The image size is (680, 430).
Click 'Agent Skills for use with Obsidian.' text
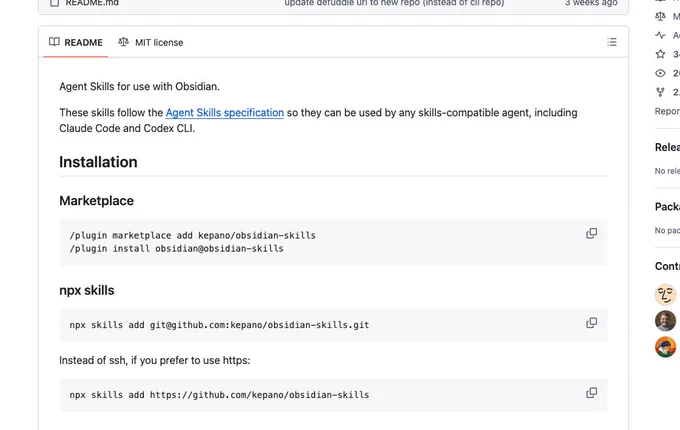[140, 87]
